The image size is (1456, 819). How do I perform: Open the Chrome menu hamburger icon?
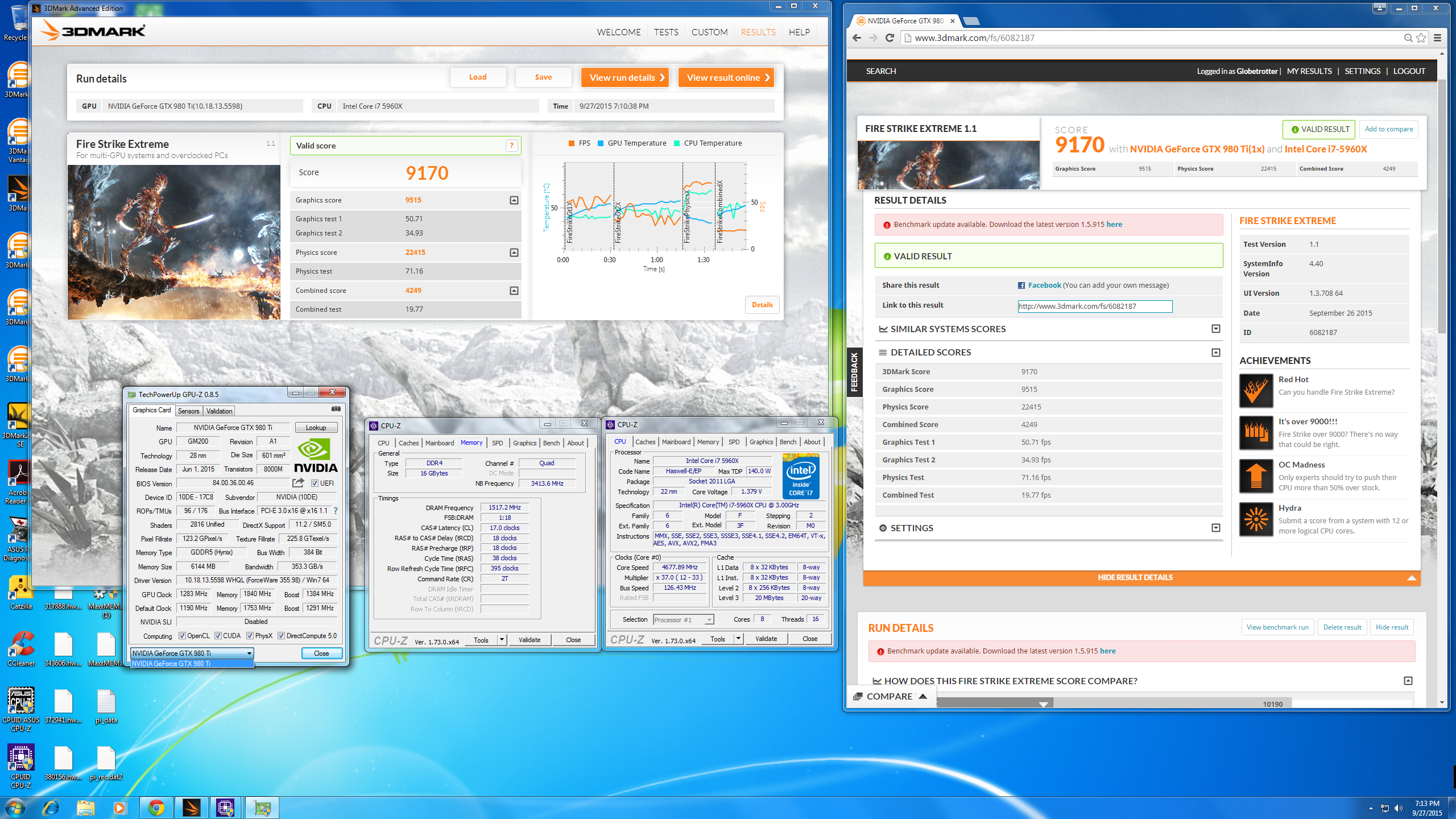coord(1438,38)
